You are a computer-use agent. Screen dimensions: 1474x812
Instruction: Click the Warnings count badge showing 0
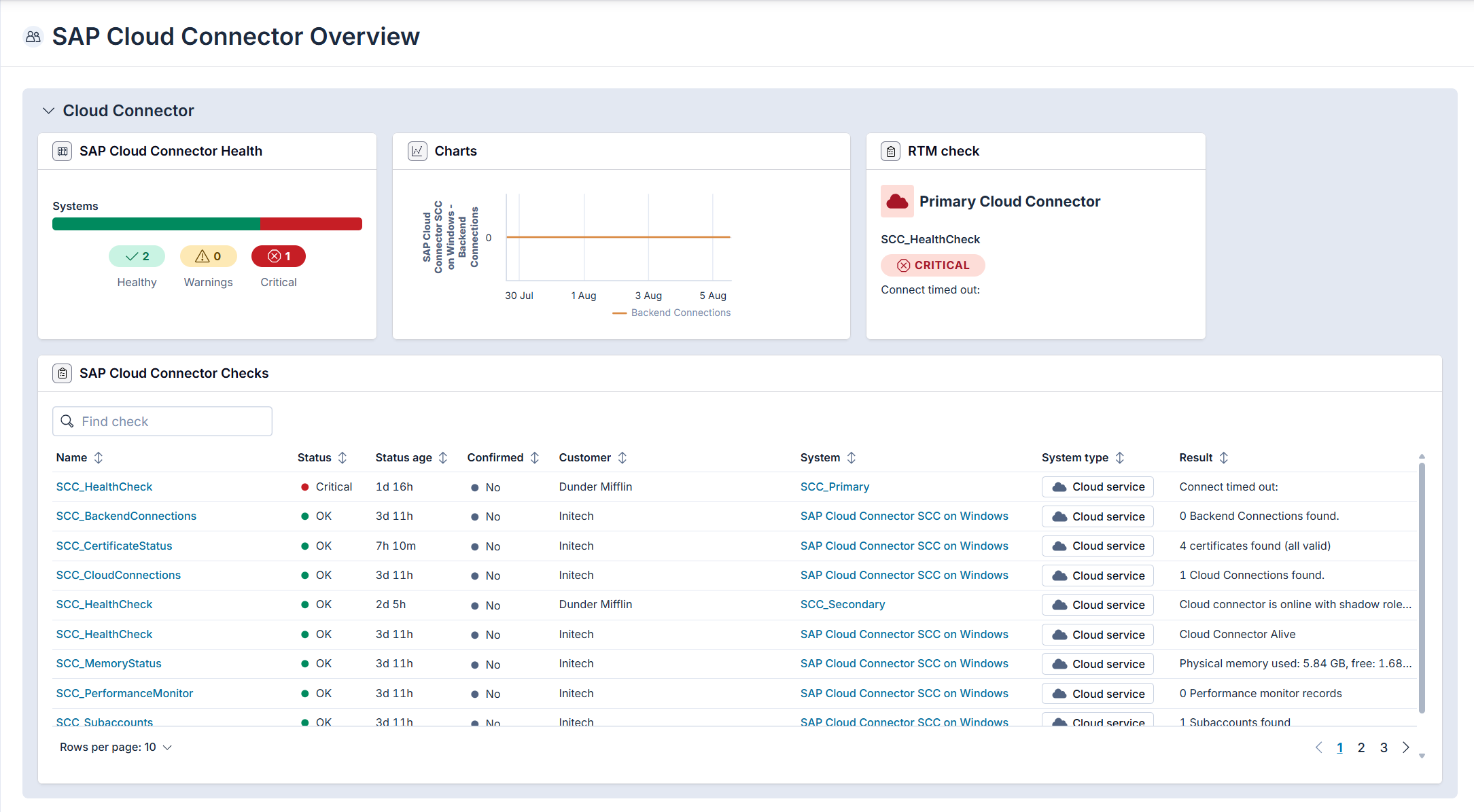point(208,256)
